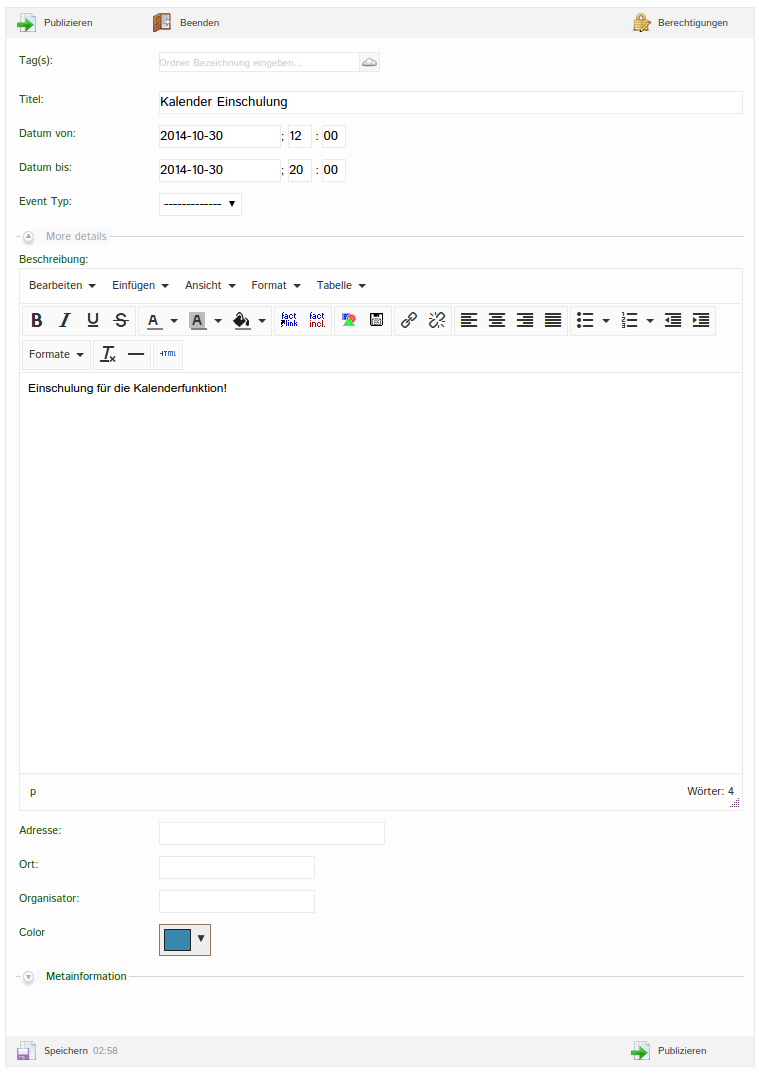Align text right
Viewport: 759px width, 1073px height.
tap(525, 320)
